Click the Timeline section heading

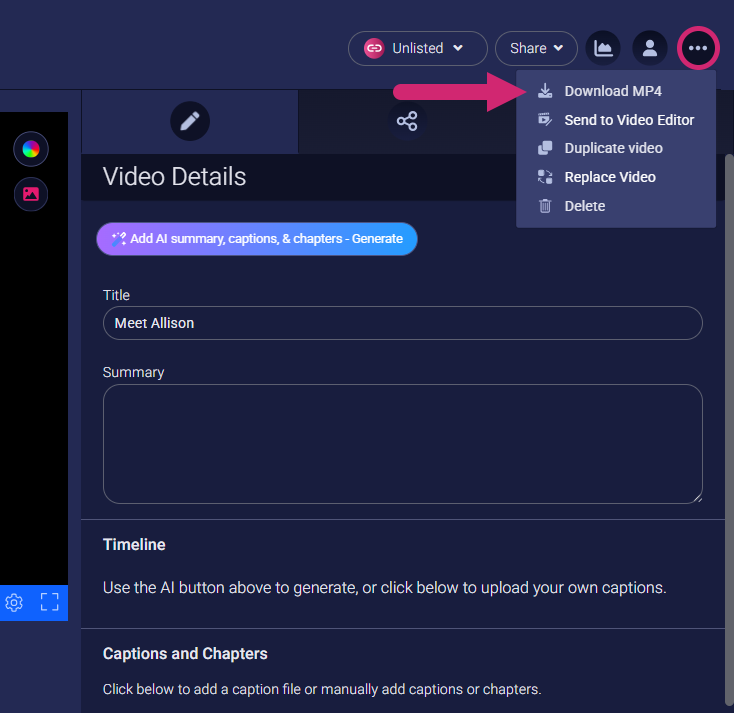point(134,544)
